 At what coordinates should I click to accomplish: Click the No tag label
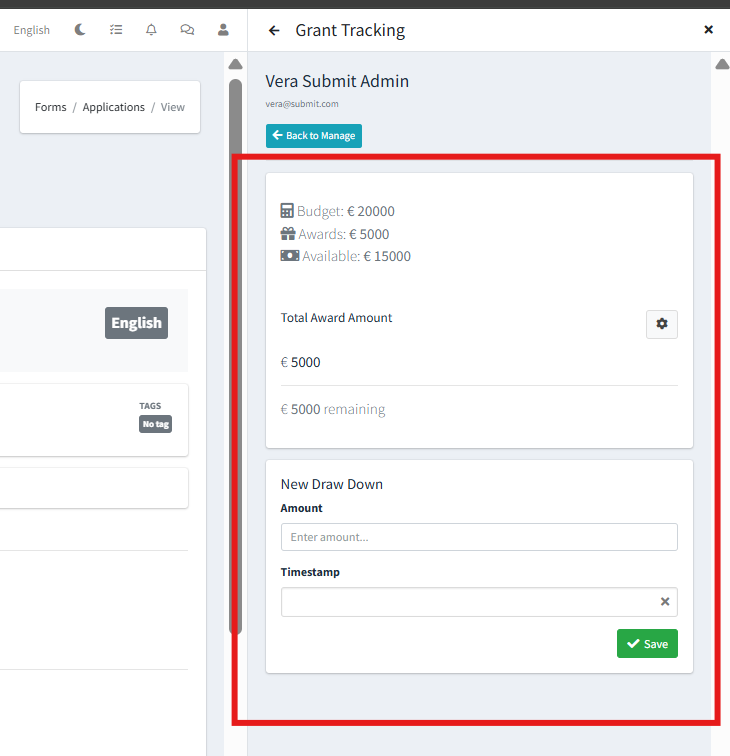155,424
